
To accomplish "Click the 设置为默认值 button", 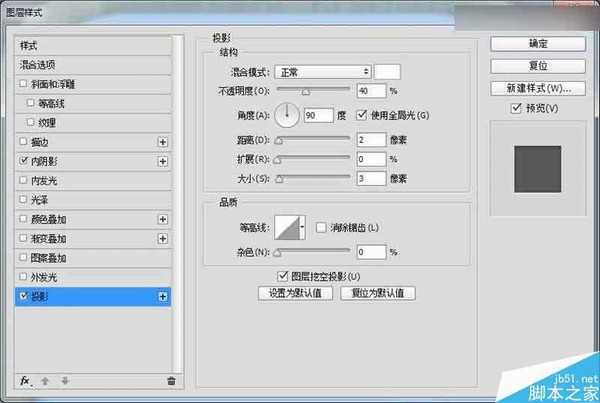I will pyautogui.click(x=294, y=294).
